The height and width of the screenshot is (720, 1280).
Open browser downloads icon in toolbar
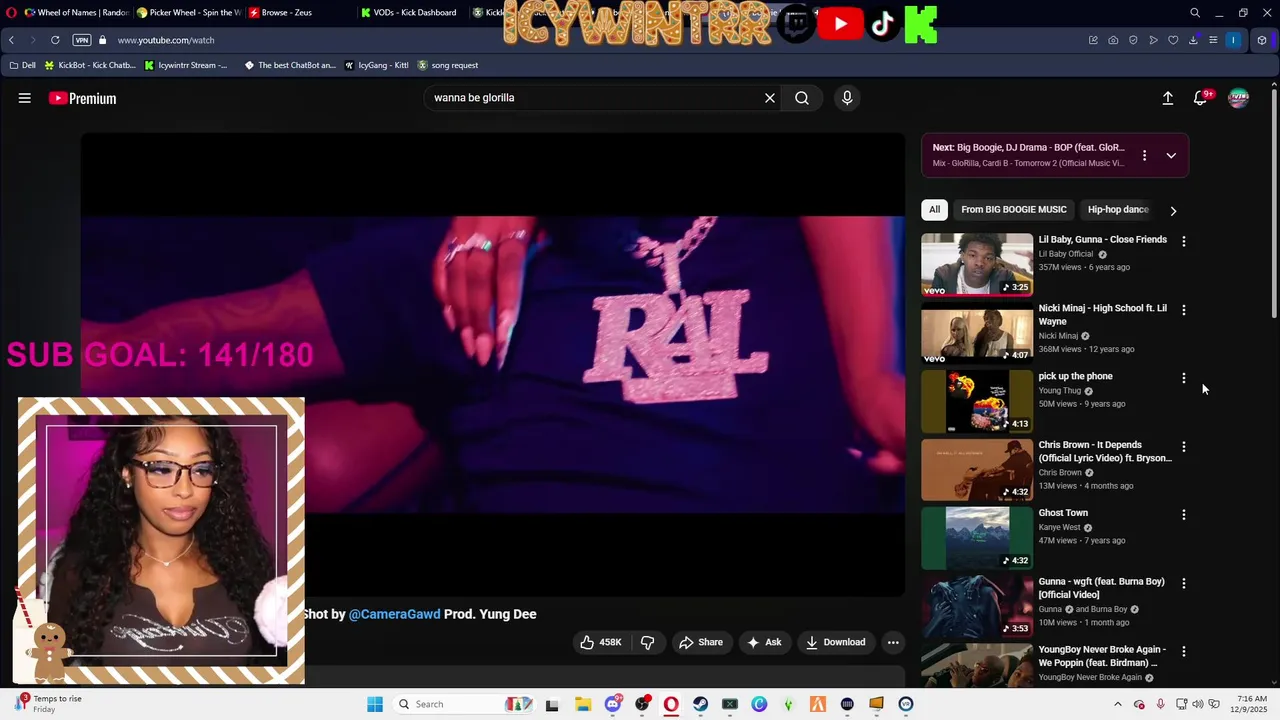(x=1193, y=40)
